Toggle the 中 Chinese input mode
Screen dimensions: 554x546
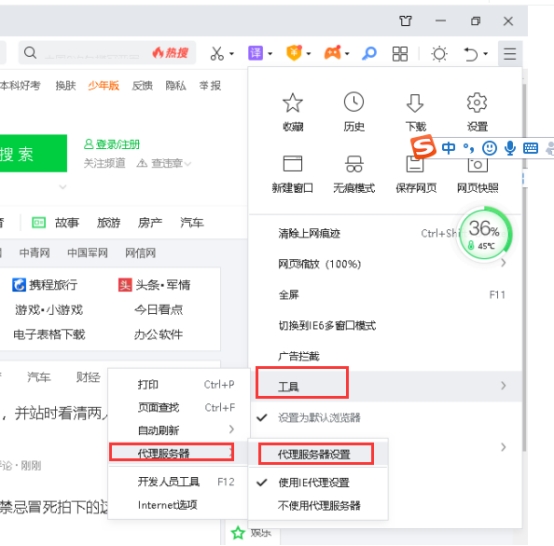pyautogui.click(x=448, y=148)
